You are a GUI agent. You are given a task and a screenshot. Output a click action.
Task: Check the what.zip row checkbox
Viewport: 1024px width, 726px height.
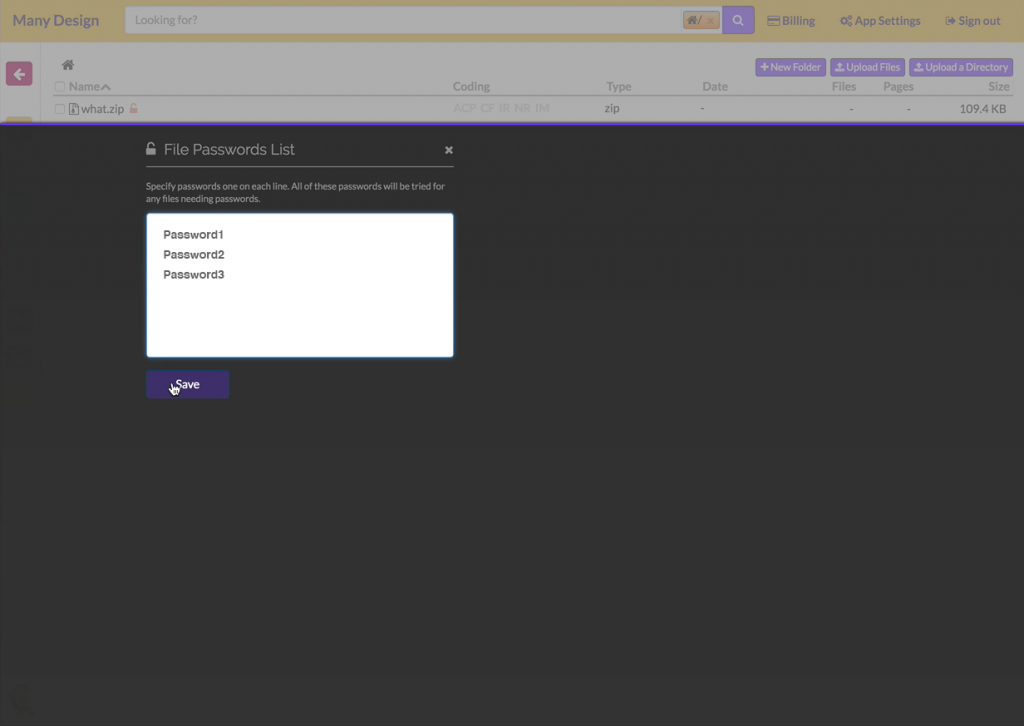coord(60,109)
